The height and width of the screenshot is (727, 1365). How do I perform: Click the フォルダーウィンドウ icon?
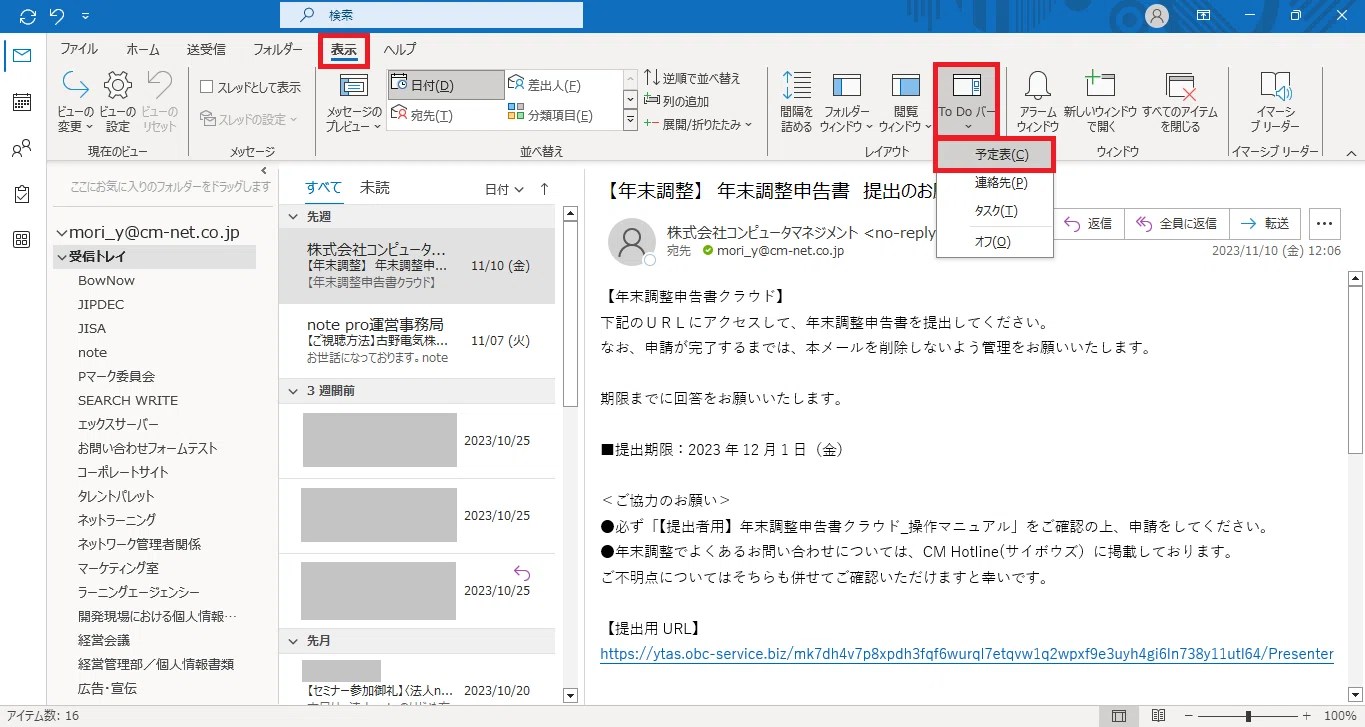(846, 86)
